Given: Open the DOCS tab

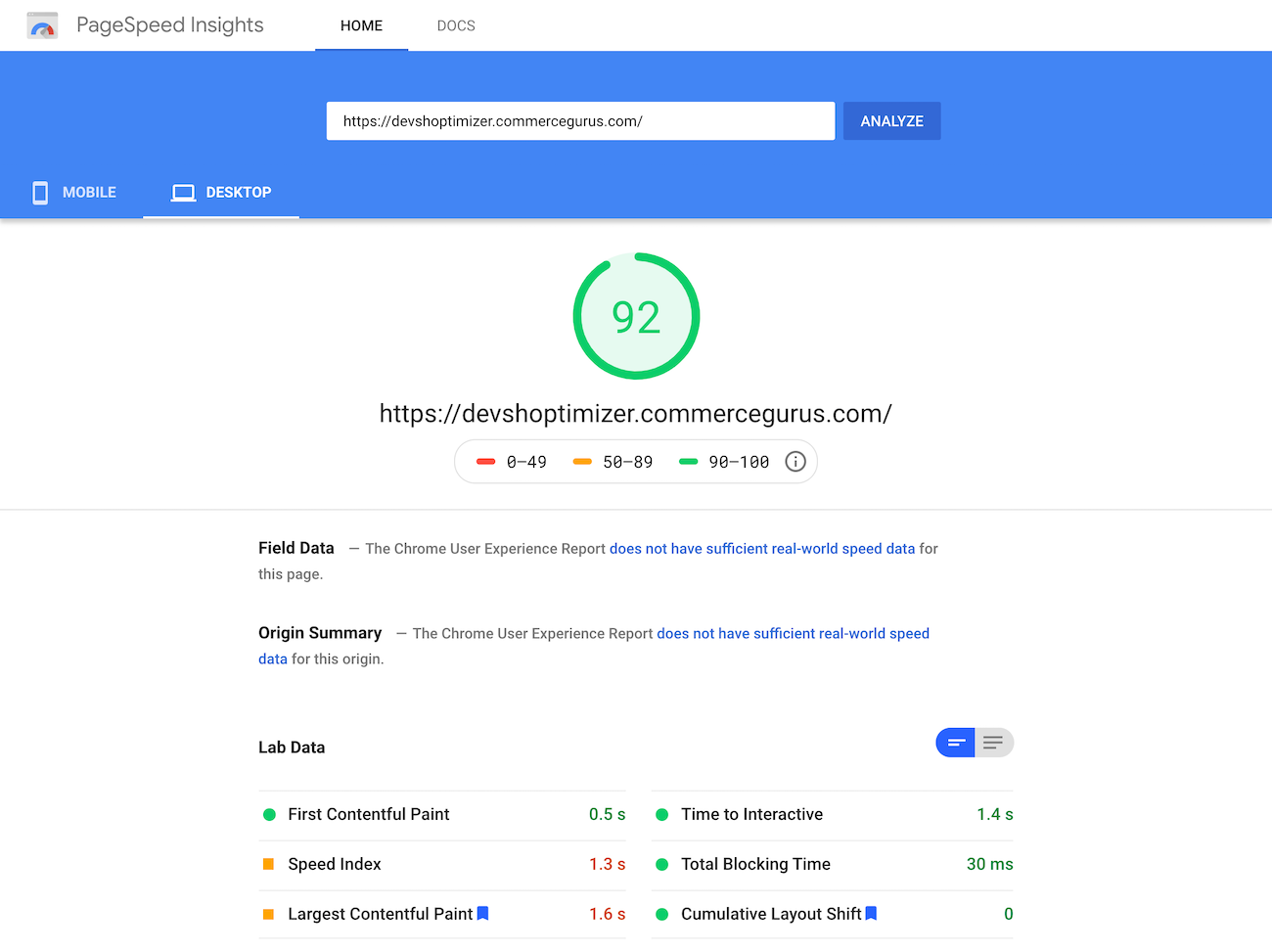Looking at the screenshot, I should 456,25.
